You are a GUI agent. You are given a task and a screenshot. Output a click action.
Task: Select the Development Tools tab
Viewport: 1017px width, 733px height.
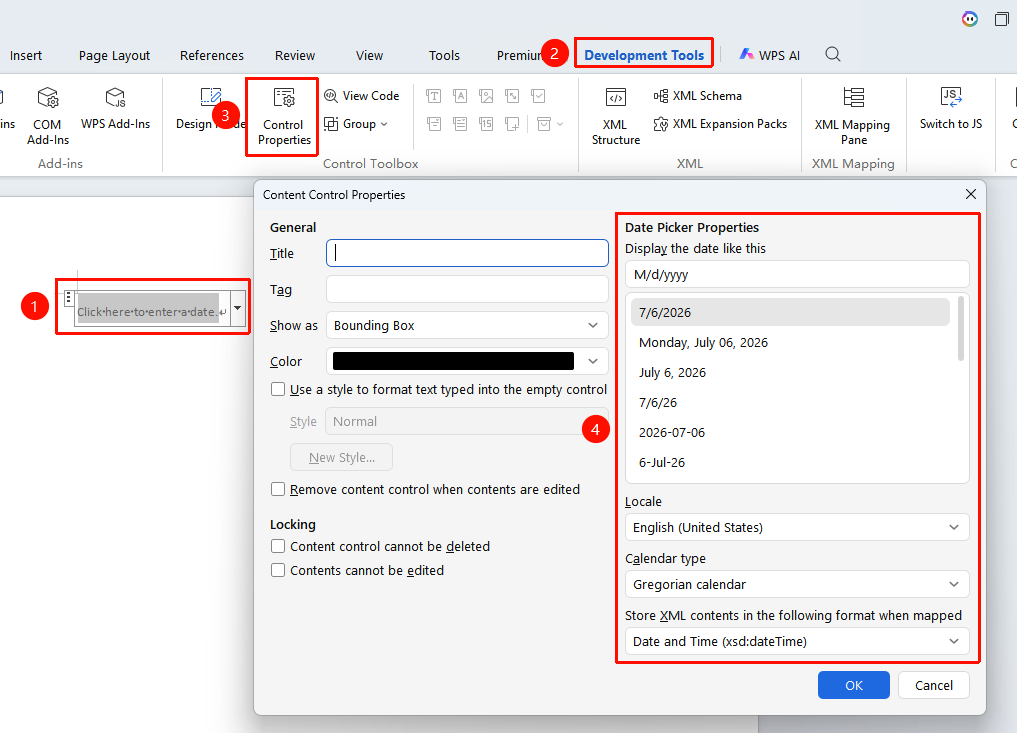point(644,56)
